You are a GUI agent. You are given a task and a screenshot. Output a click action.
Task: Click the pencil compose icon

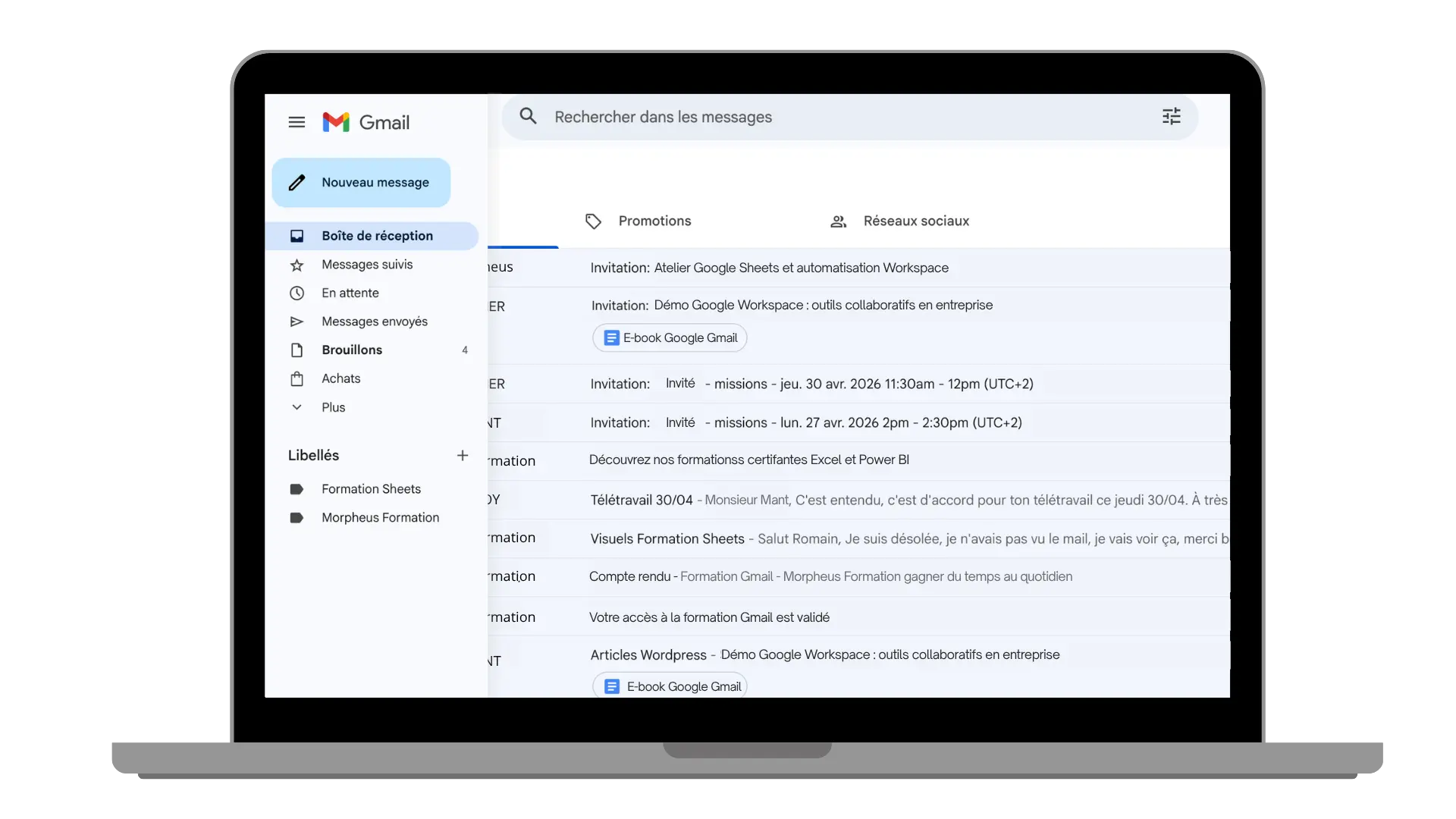[297, 183]
